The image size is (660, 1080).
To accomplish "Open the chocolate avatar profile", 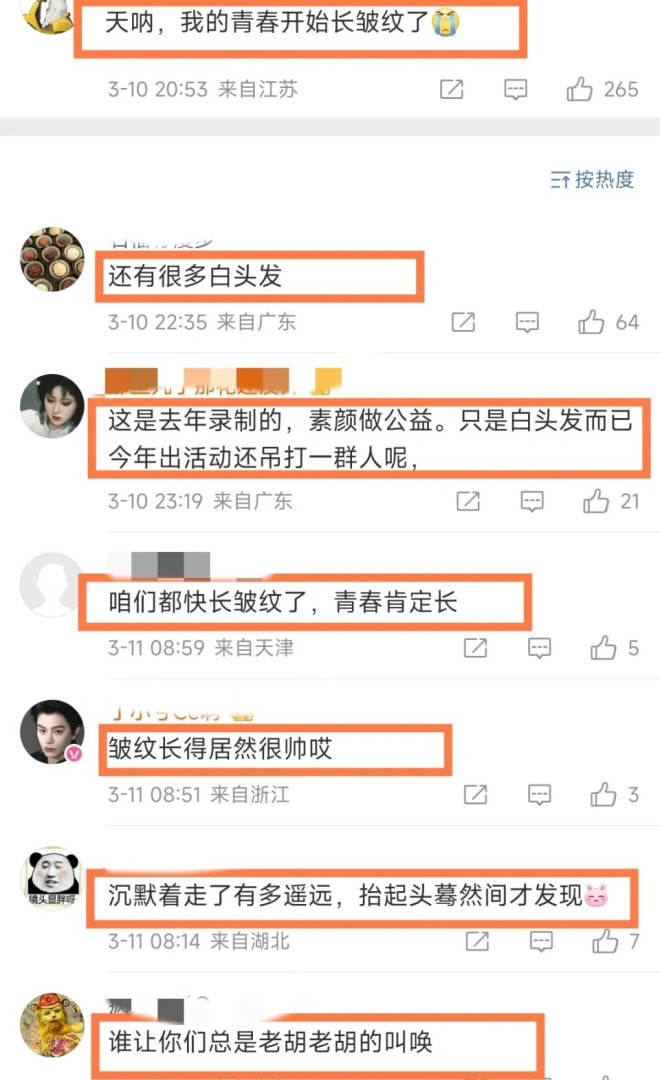I will 52,260.
